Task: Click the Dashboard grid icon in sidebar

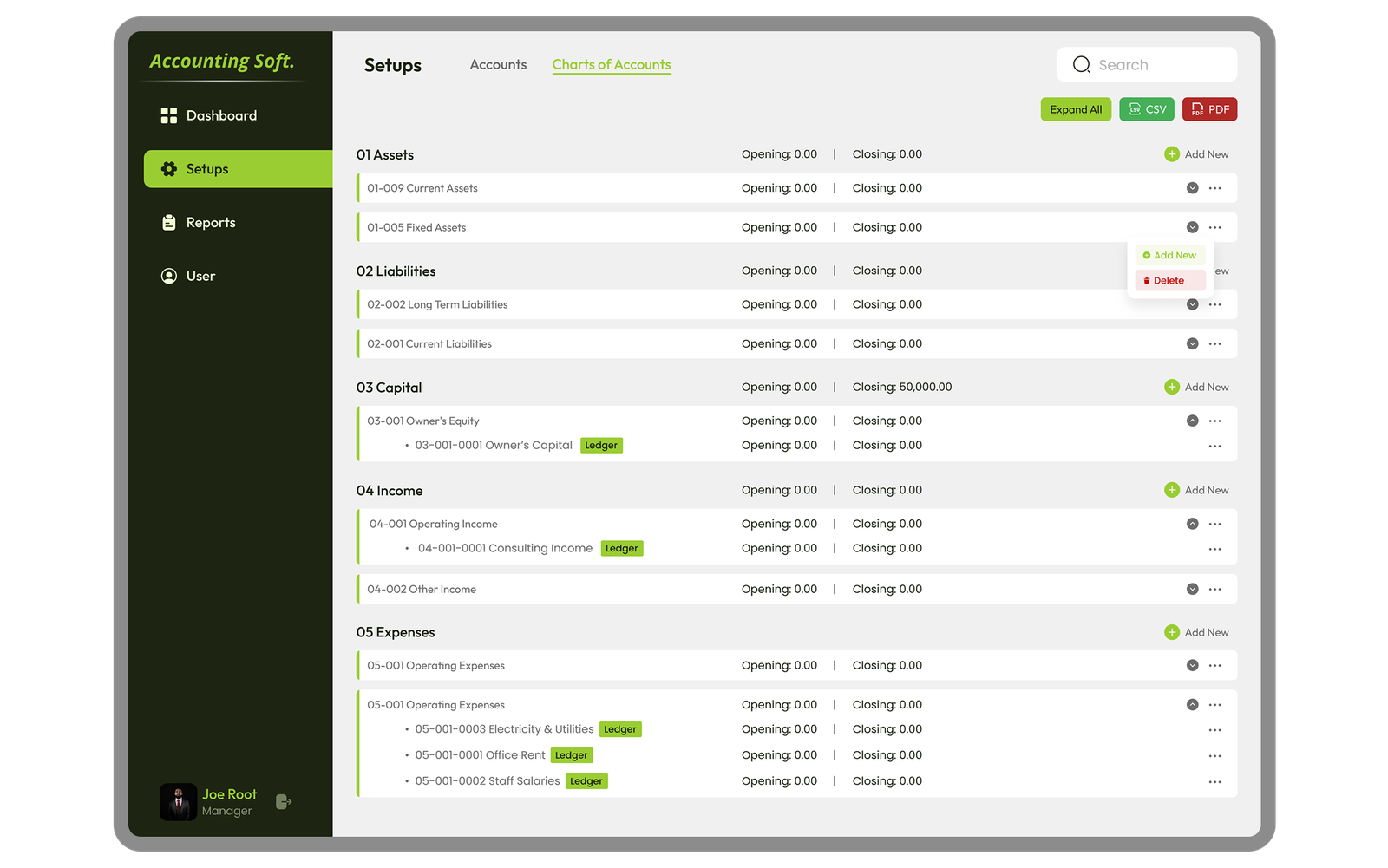Action: (168, 114)
